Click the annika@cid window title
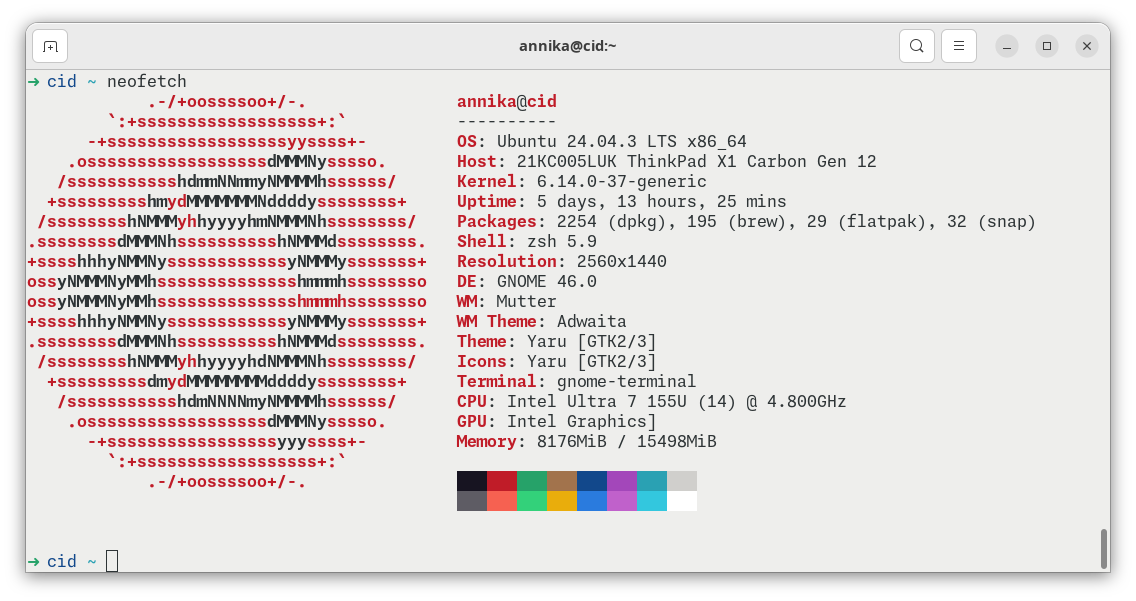 [567, 46]
